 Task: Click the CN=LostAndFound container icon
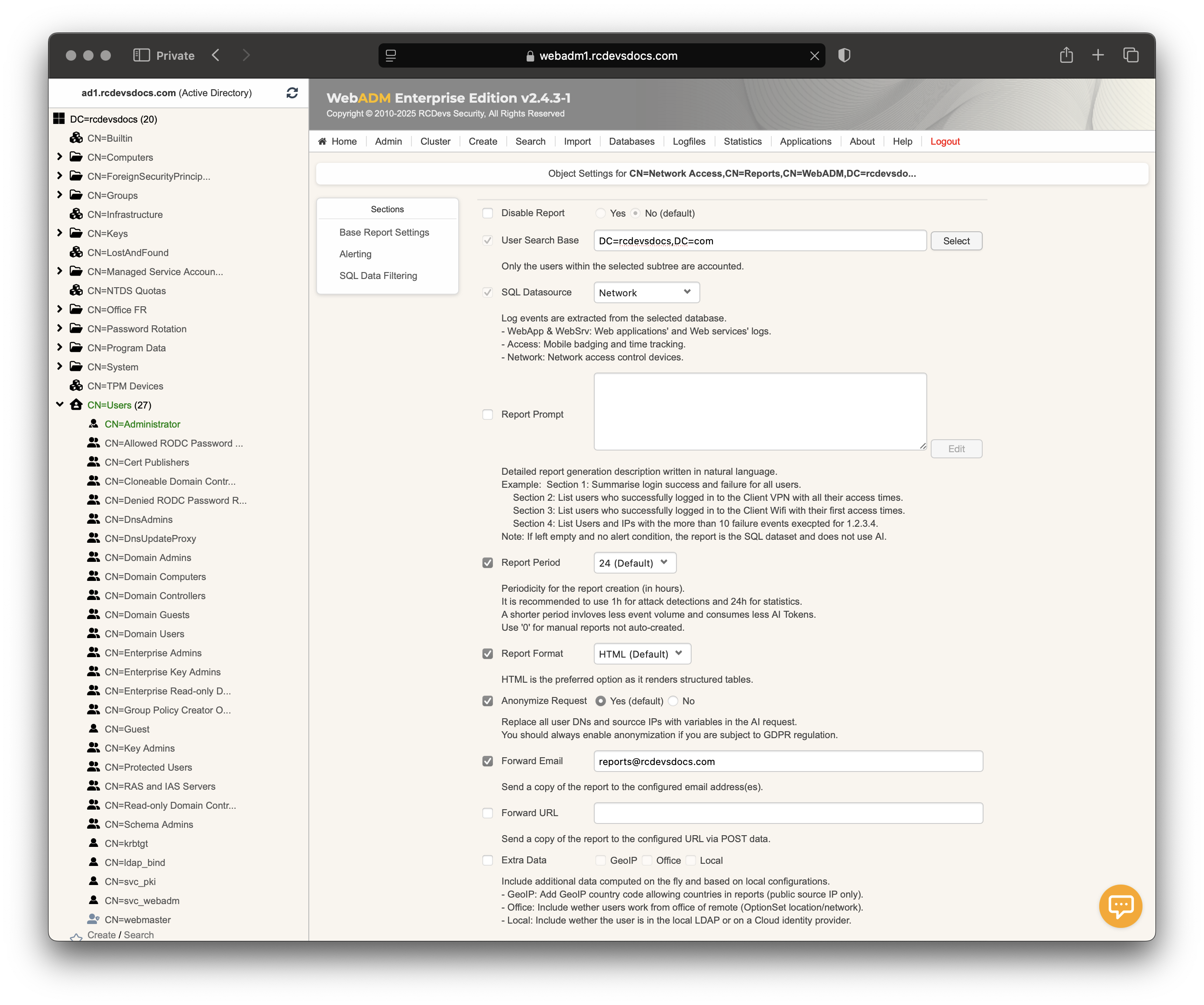[76, 252]
